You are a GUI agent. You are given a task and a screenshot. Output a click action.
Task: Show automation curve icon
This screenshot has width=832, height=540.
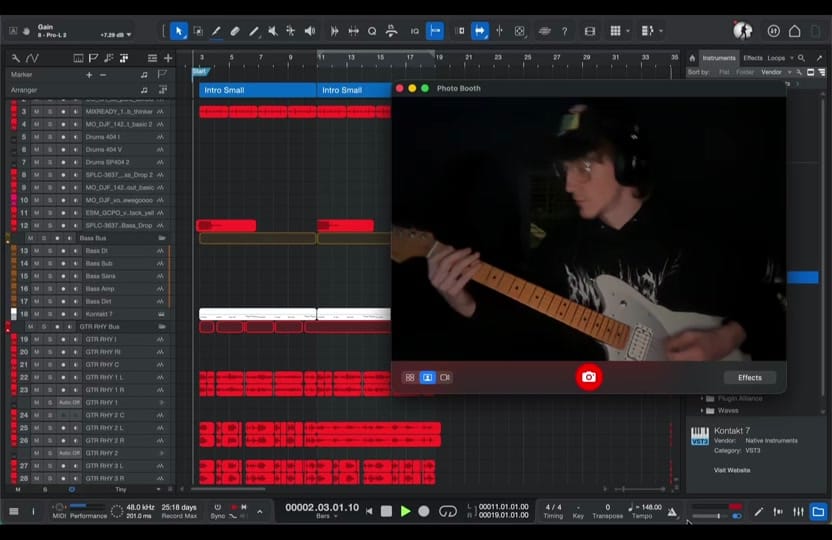(32, 58)
